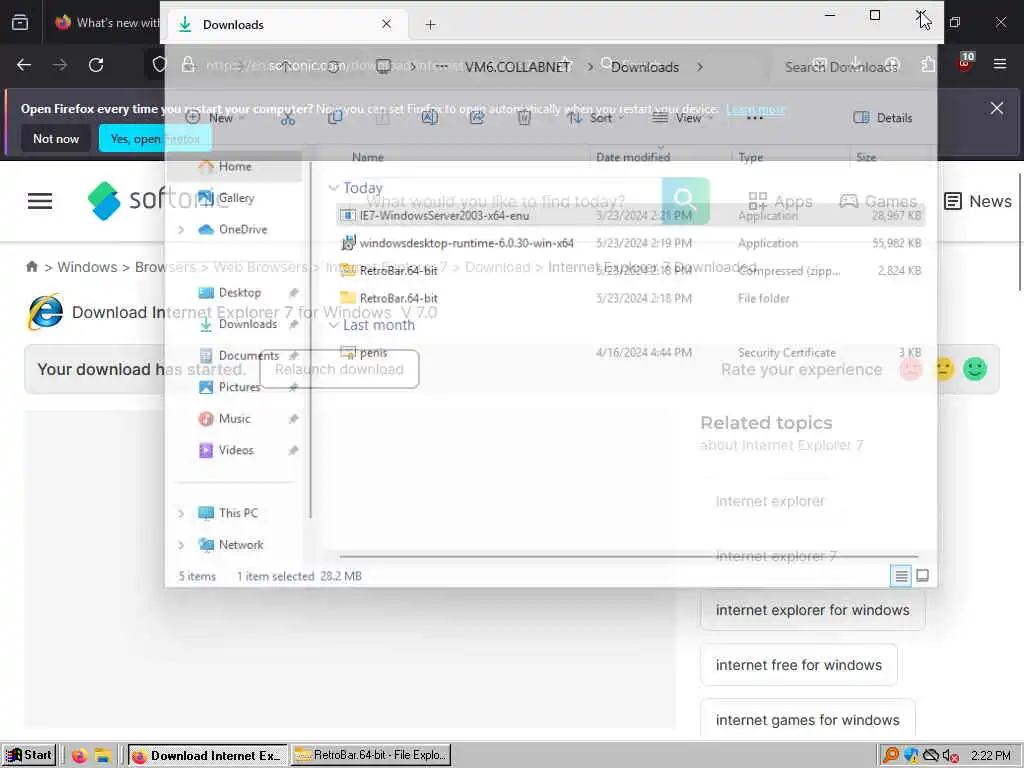Toggle the Details pane in File Explorer
The height and width of the screenshot is (768, 1024).
pos(882,118)
